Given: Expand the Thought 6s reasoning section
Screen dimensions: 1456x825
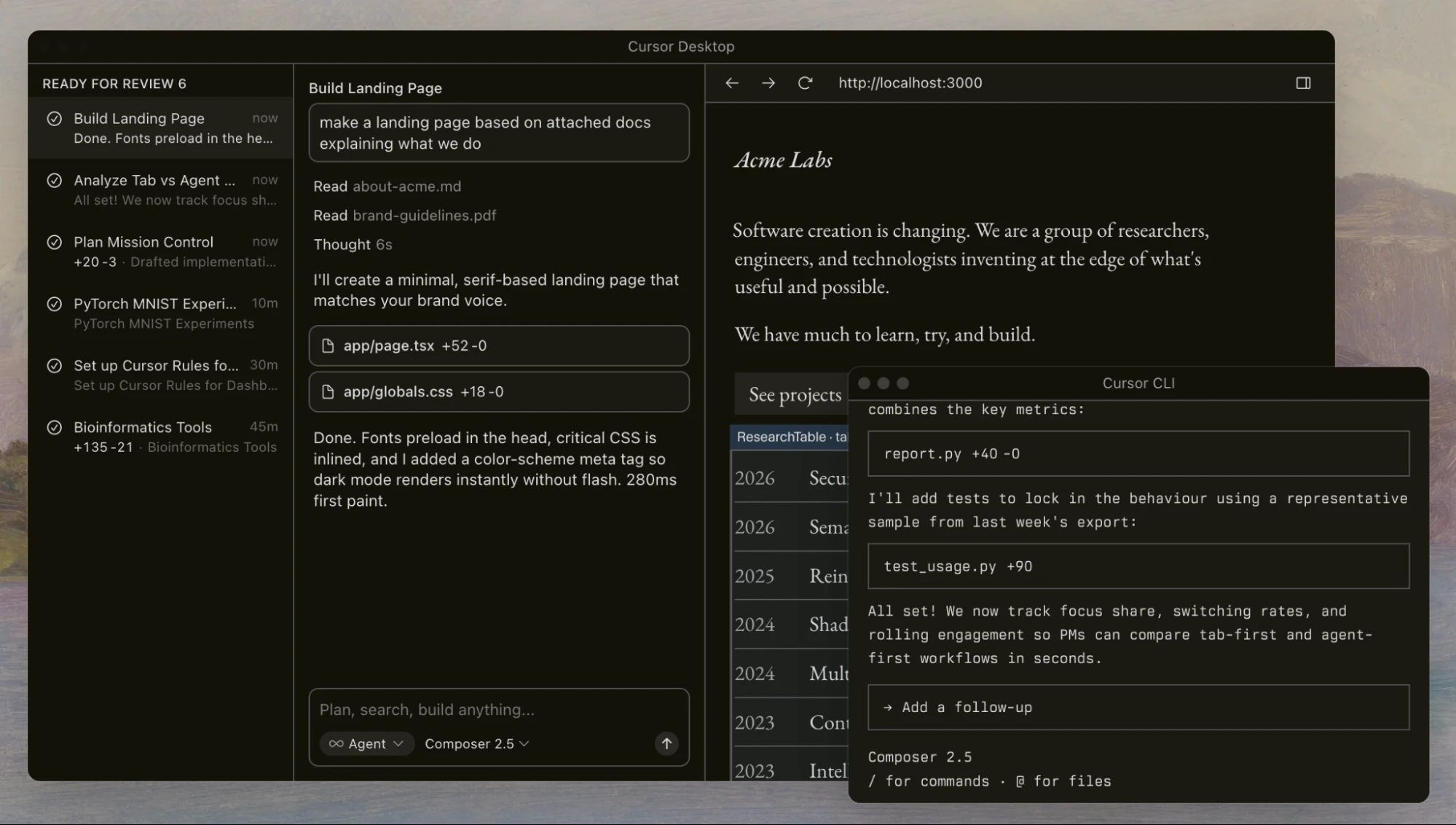Looking at the screenshot, I should (x=353, y=245).
